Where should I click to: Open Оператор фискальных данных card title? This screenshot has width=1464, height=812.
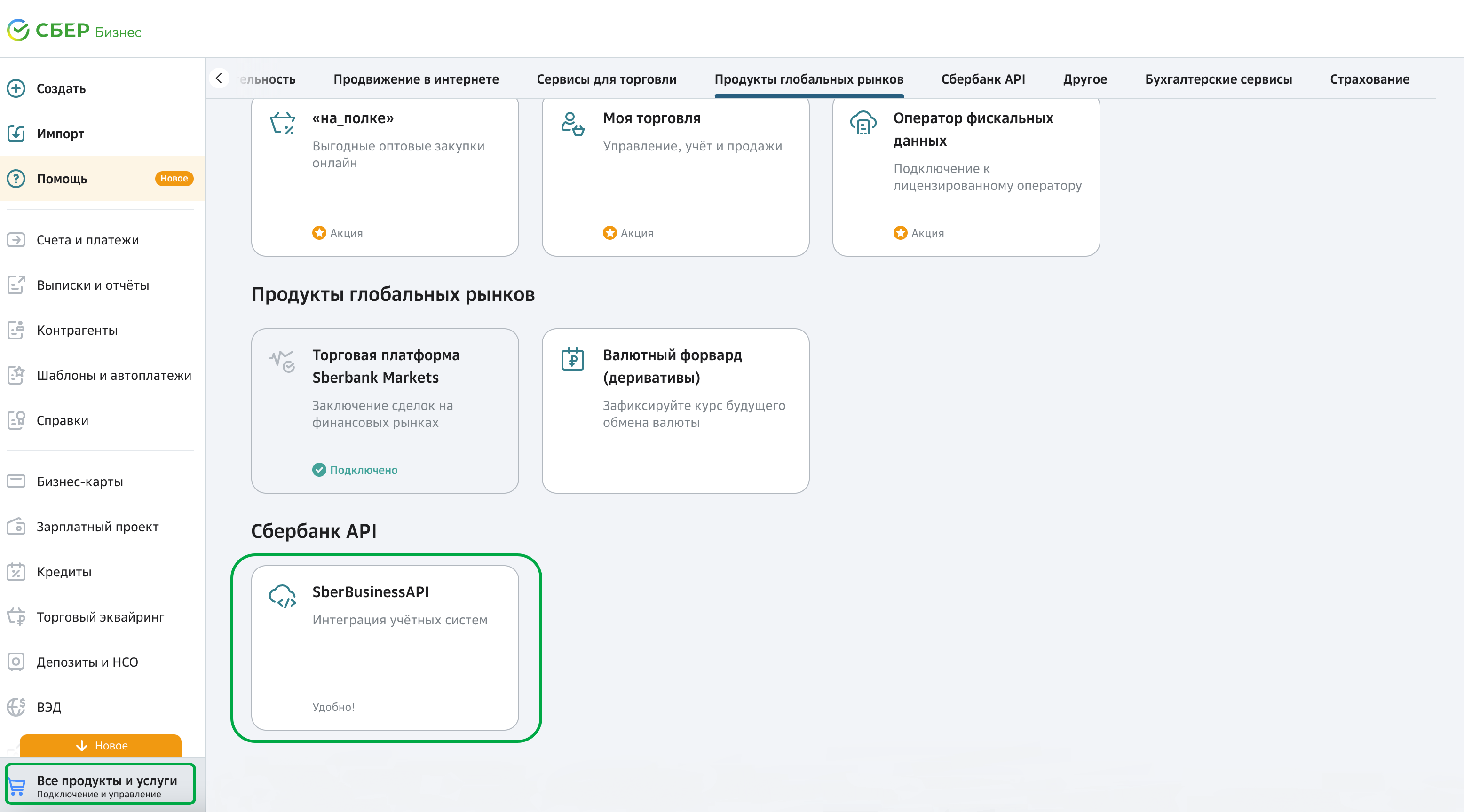(973, 130)
